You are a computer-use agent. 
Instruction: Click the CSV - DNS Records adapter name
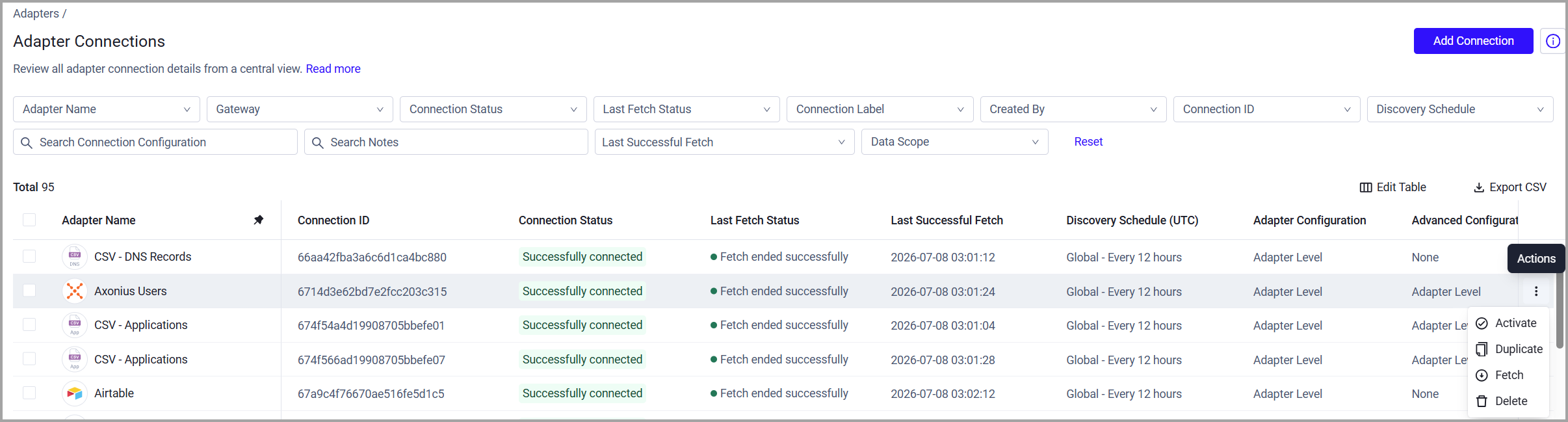click(x=142, y=257)
